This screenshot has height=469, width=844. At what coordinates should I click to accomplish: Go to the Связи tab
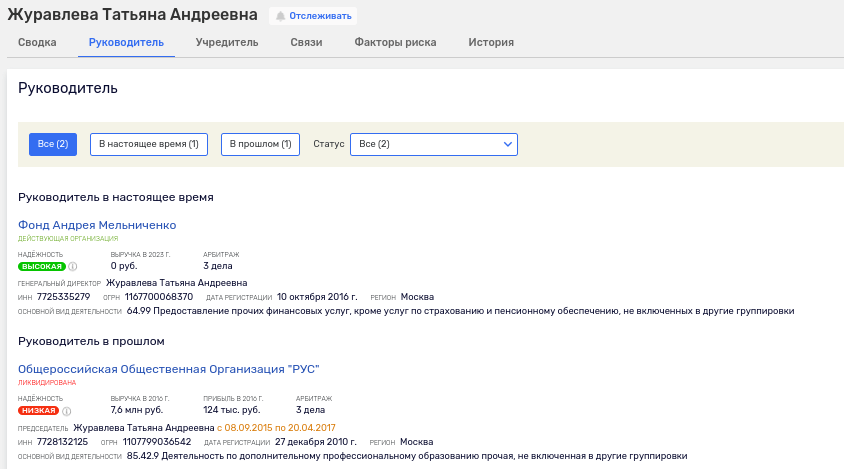[x=306, y=42]
